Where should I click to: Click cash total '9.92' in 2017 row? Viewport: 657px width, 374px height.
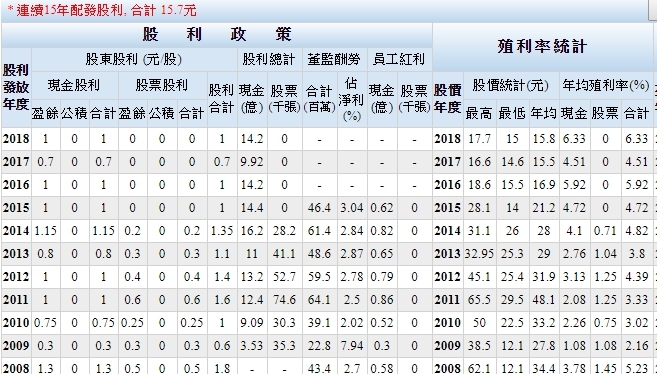pyautogui.click(x=252, y=162)
